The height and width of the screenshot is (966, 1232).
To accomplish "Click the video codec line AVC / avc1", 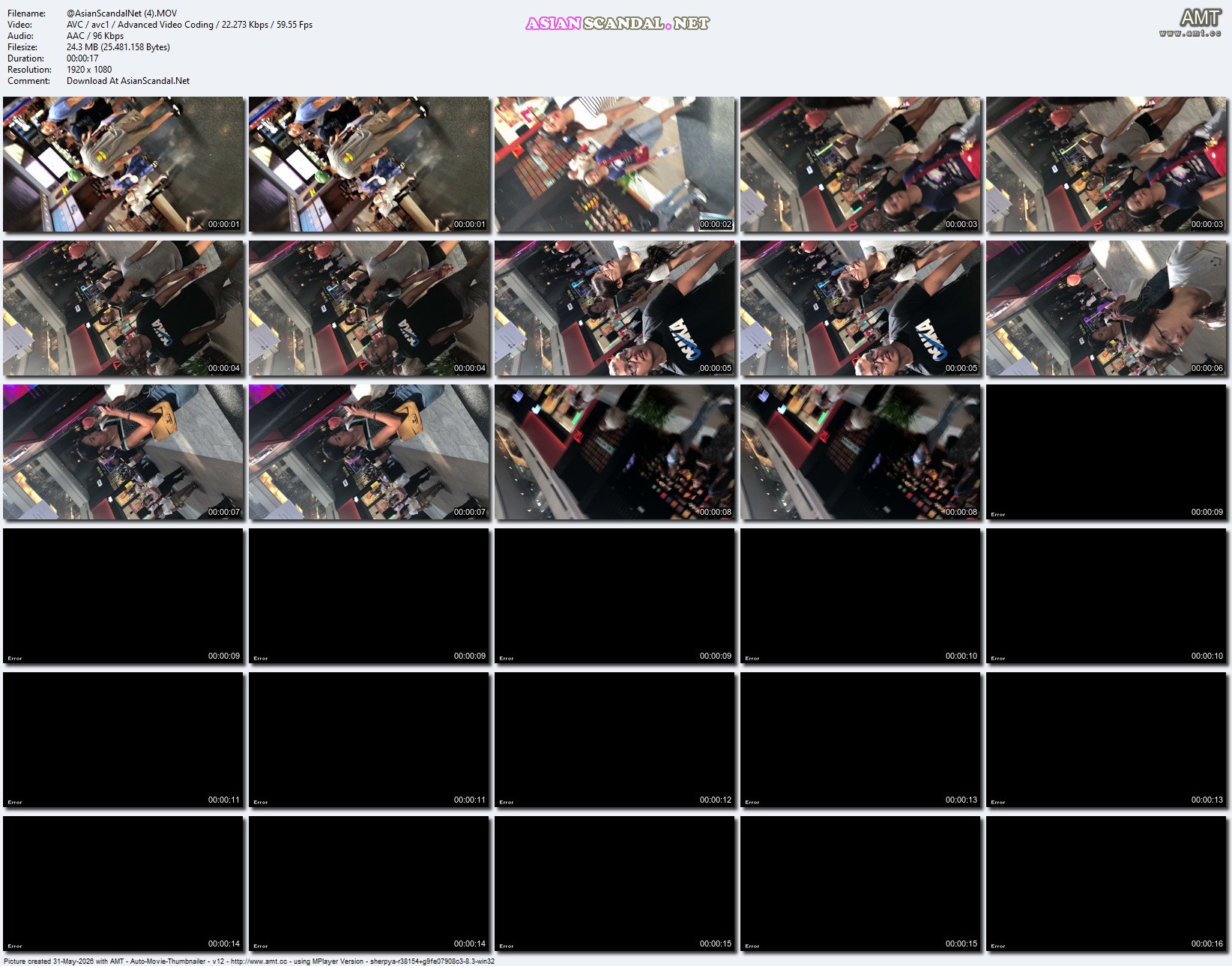I will point(190,25).
